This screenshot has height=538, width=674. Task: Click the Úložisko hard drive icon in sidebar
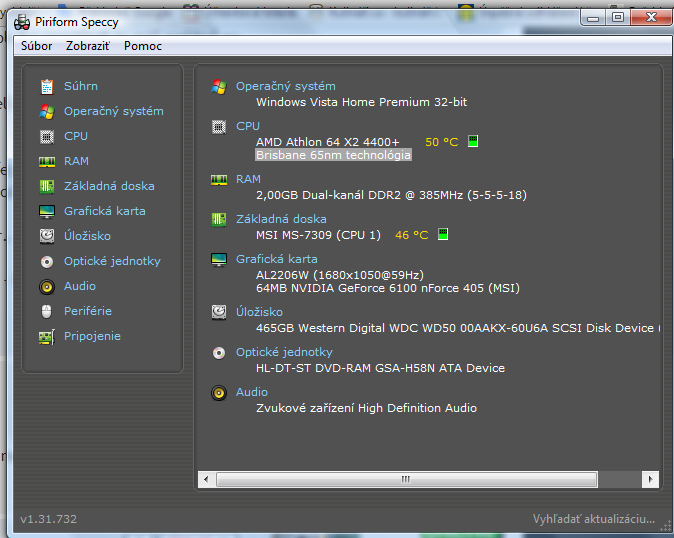(x=47, y=236)
